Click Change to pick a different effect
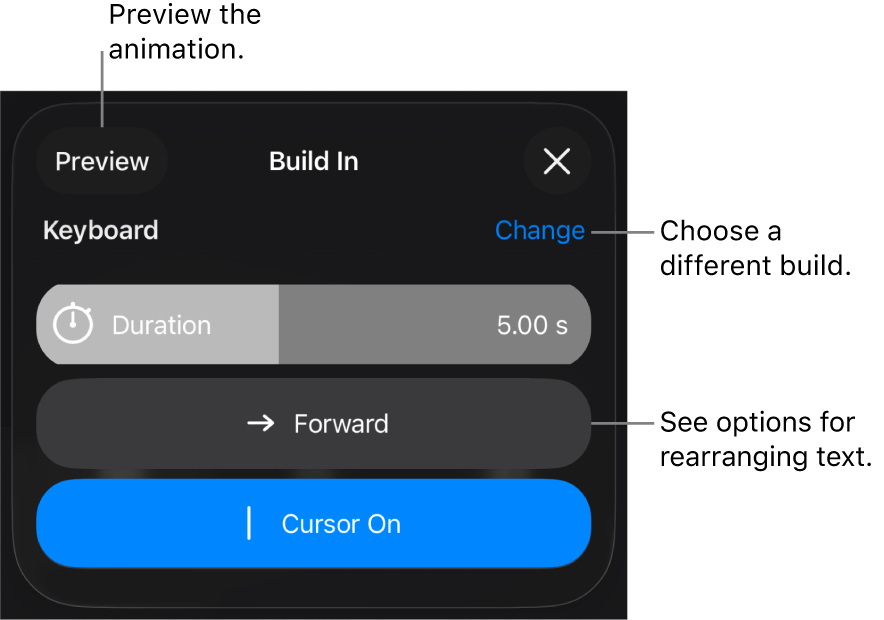The width and height of the screenshot is (884, 620). click(539, 230)
